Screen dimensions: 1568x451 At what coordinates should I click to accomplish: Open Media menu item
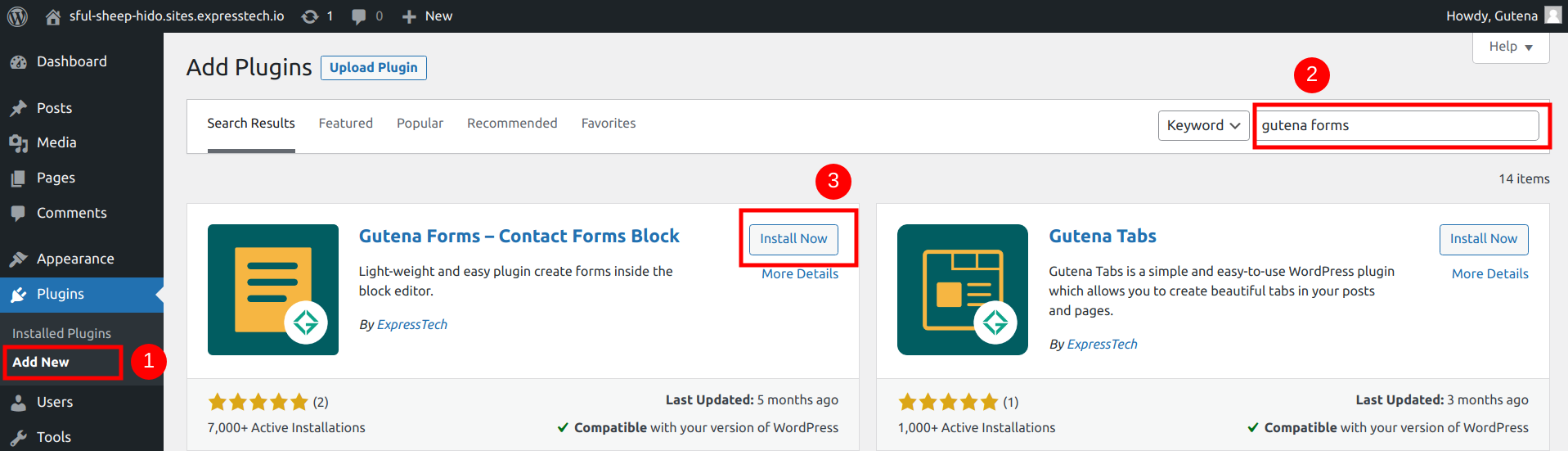[x=82, y=143]
